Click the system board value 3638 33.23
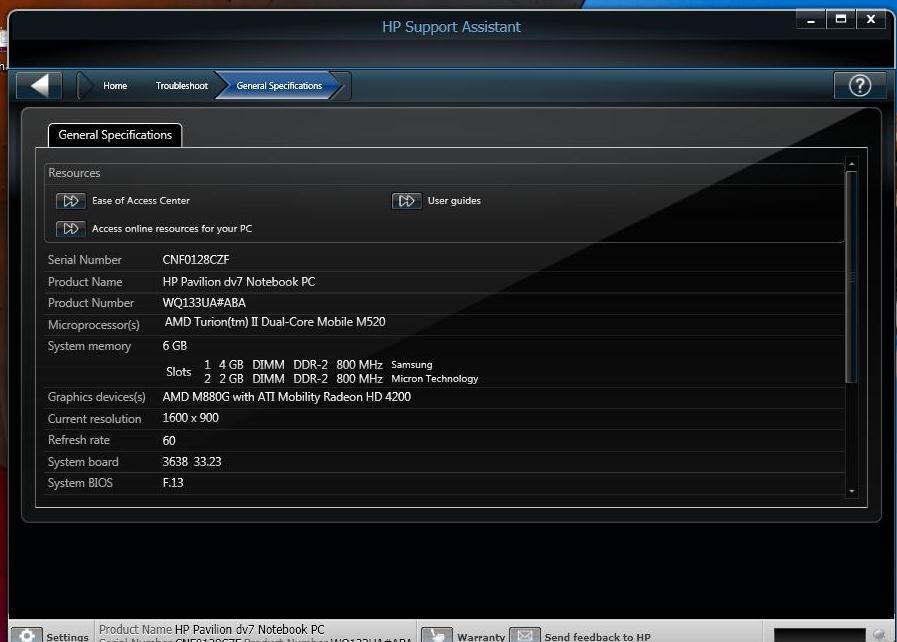Viewport: 897px width, 642px height. point(192,462)
